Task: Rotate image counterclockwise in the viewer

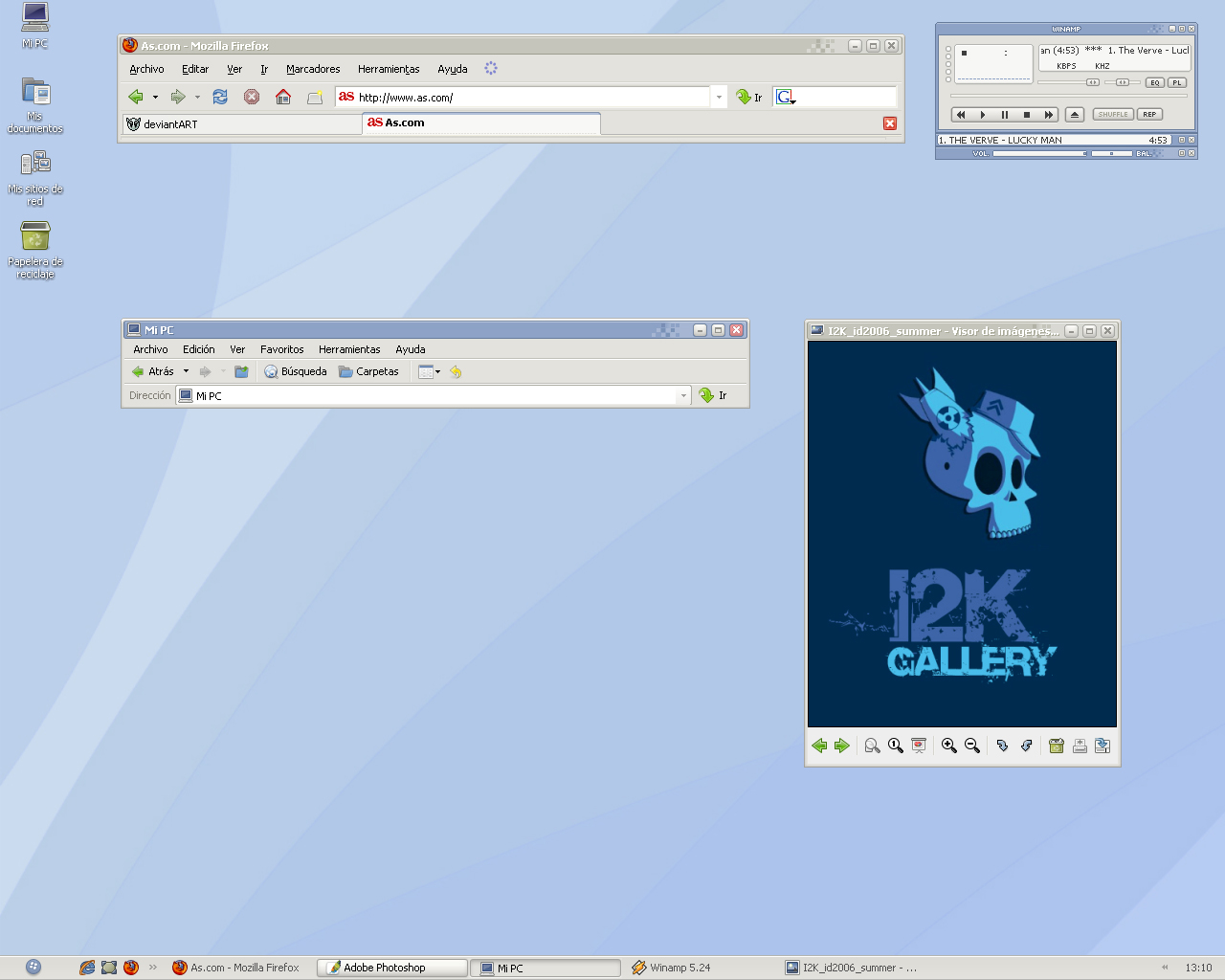Action: coord(1026,746)
